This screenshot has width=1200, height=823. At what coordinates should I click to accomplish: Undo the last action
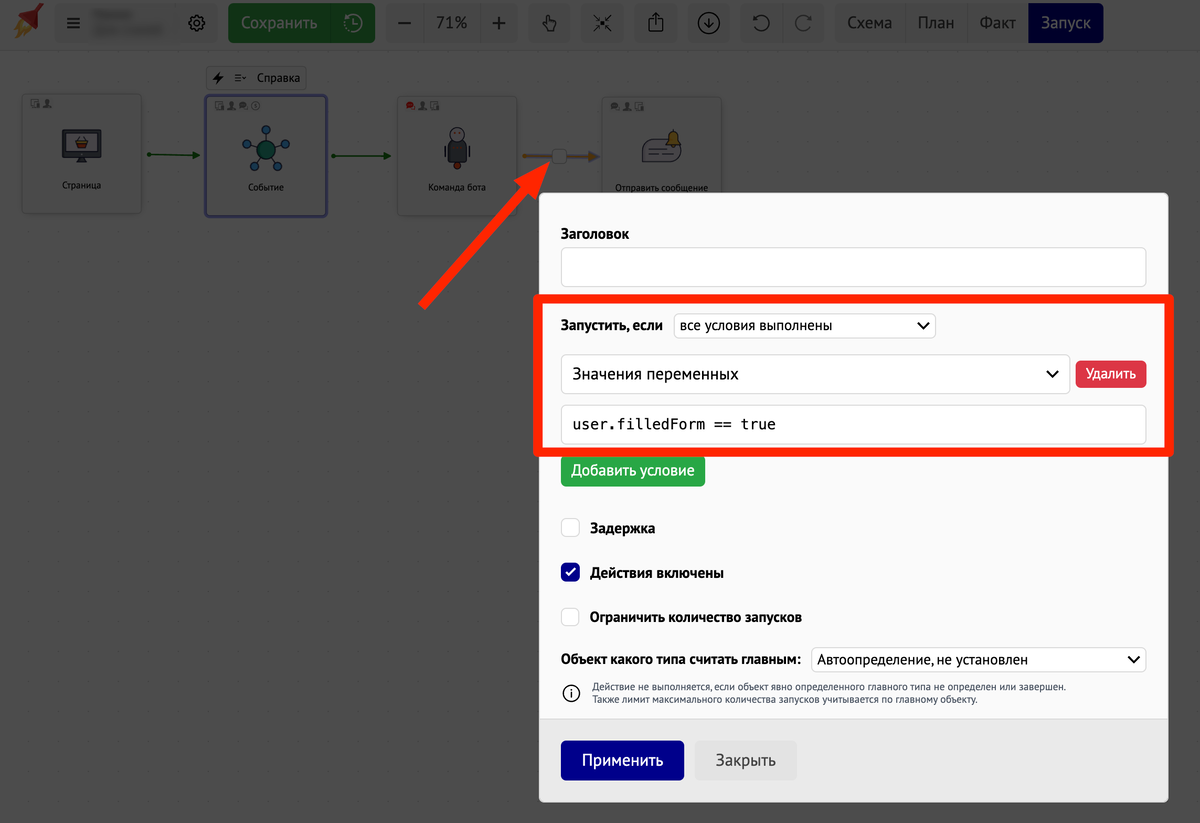761,23
